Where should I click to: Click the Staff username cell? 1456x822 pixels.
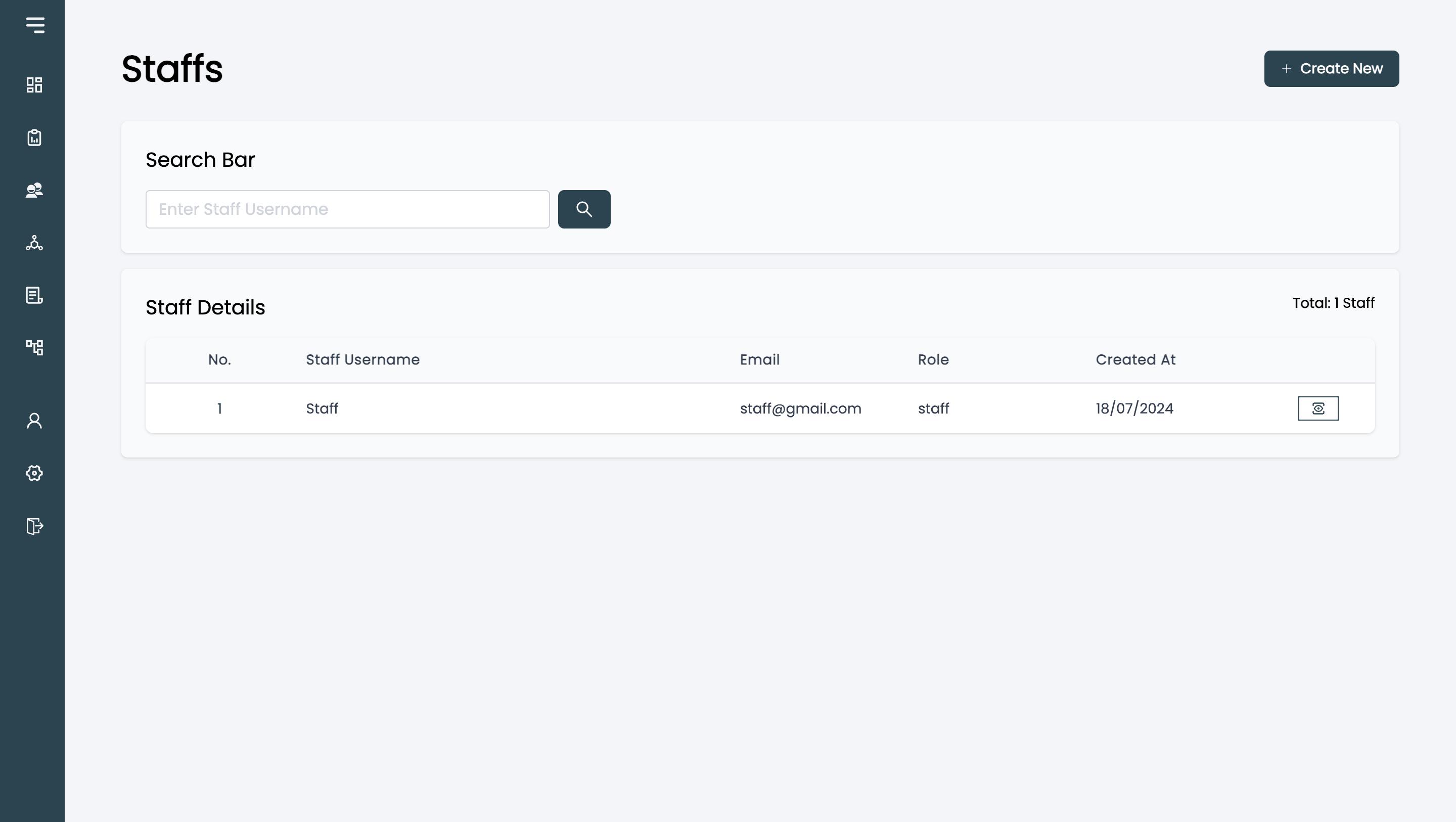(x=322, y=408)
